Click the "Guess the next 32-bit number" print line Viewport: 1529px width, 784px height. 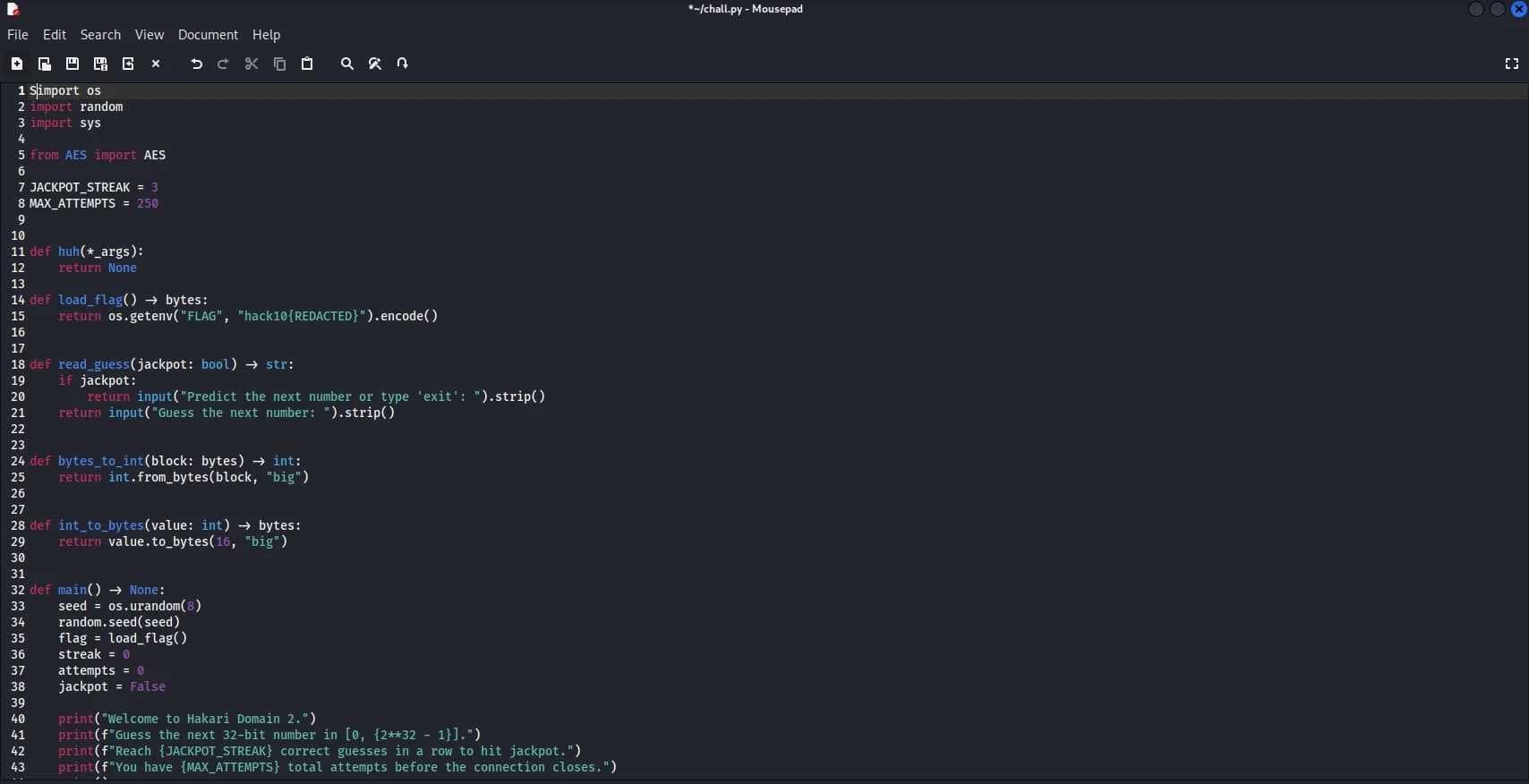coord(269,735)
